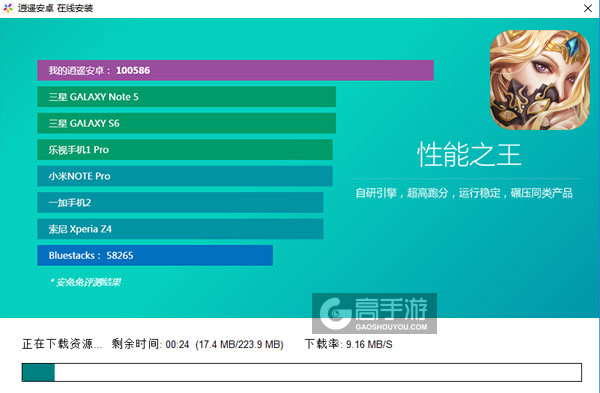Select the 乐视手机1 Pro bar
The height and width of the screenshot is (393, 600).
click(x=185, y=150)
